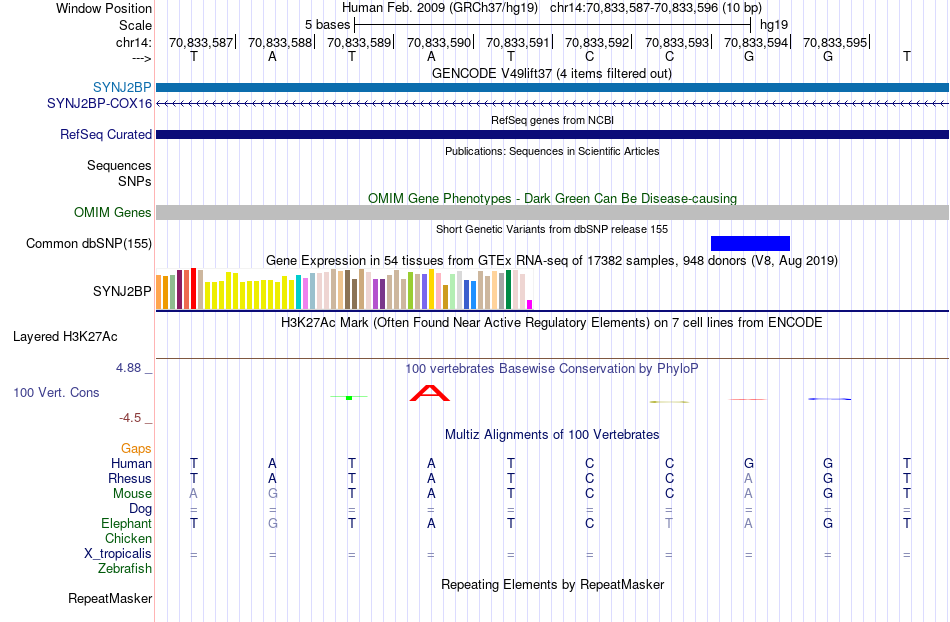Click the 'Sequences' publications label
Viewport: 950px width, 622px height.
coord(119,165)
